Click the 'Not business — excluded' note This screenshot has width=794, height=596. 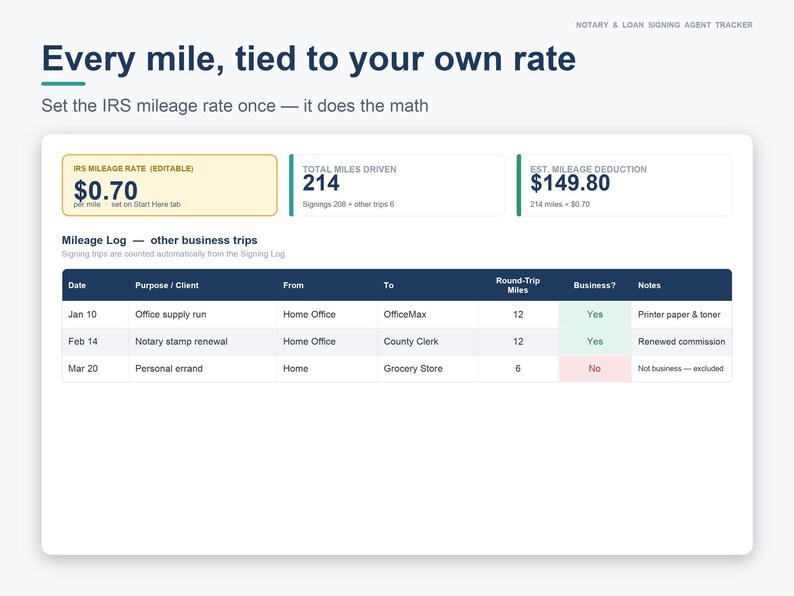tap(681, 369)
